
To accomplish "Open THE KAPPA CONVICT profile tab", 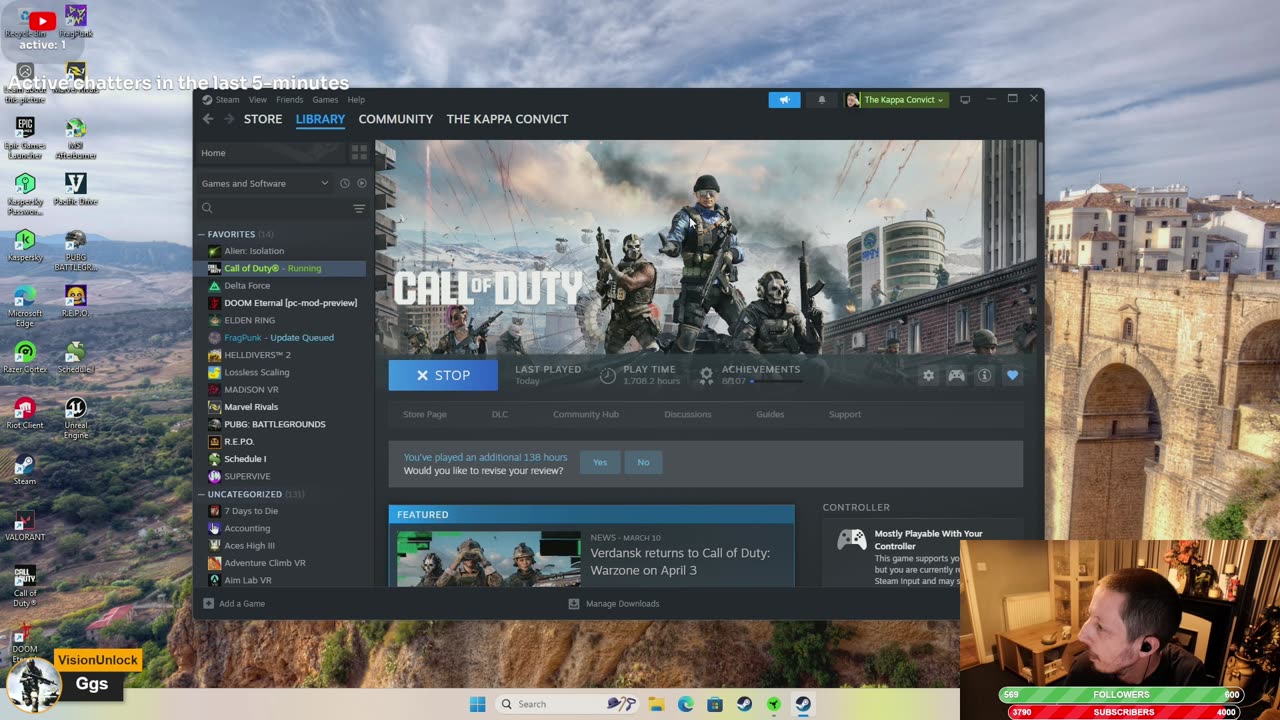I will click(x=507, y=119).
